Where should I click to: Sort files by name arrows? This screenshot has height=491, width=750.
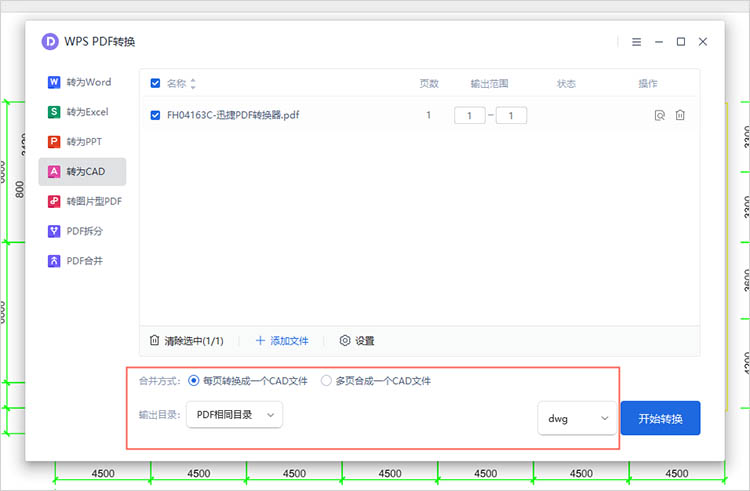pyautogui.click(x=193, y=84)
